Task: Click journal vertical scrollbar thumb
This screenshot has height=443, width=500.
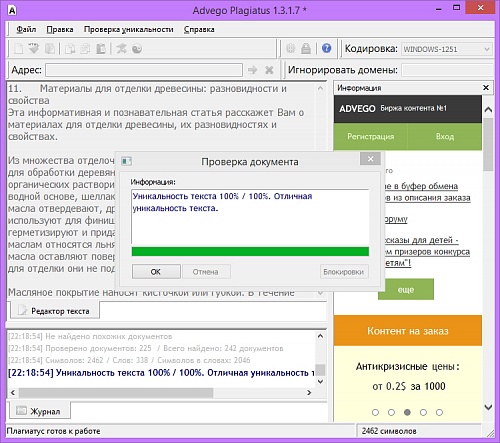Action: coord(320,370)
